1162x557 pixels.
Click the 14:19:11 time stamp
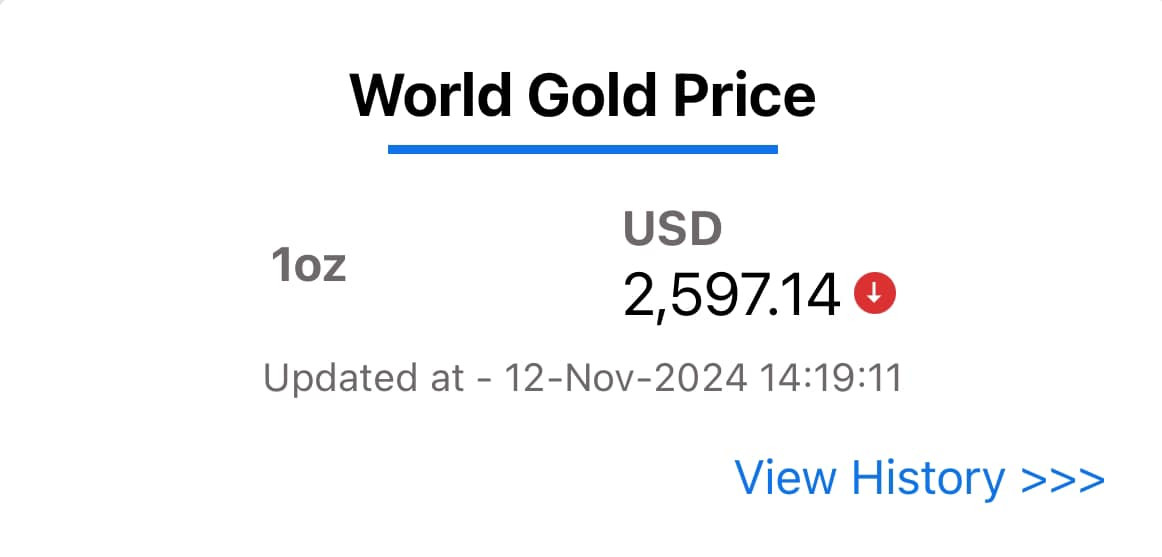tap(831, 378)
